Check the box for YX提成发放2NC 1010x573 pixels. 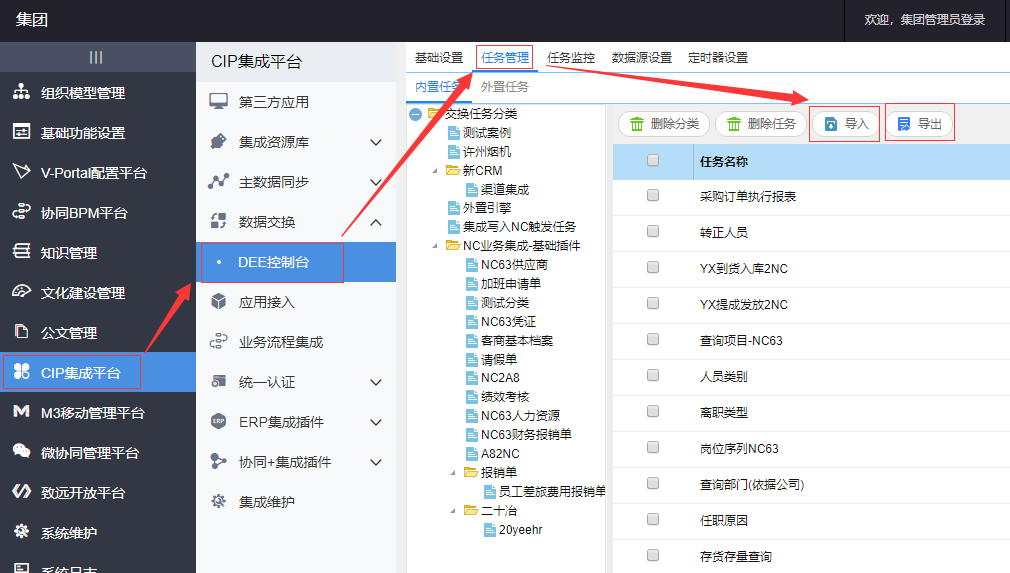pyautogui.click(x=653, y=303)
